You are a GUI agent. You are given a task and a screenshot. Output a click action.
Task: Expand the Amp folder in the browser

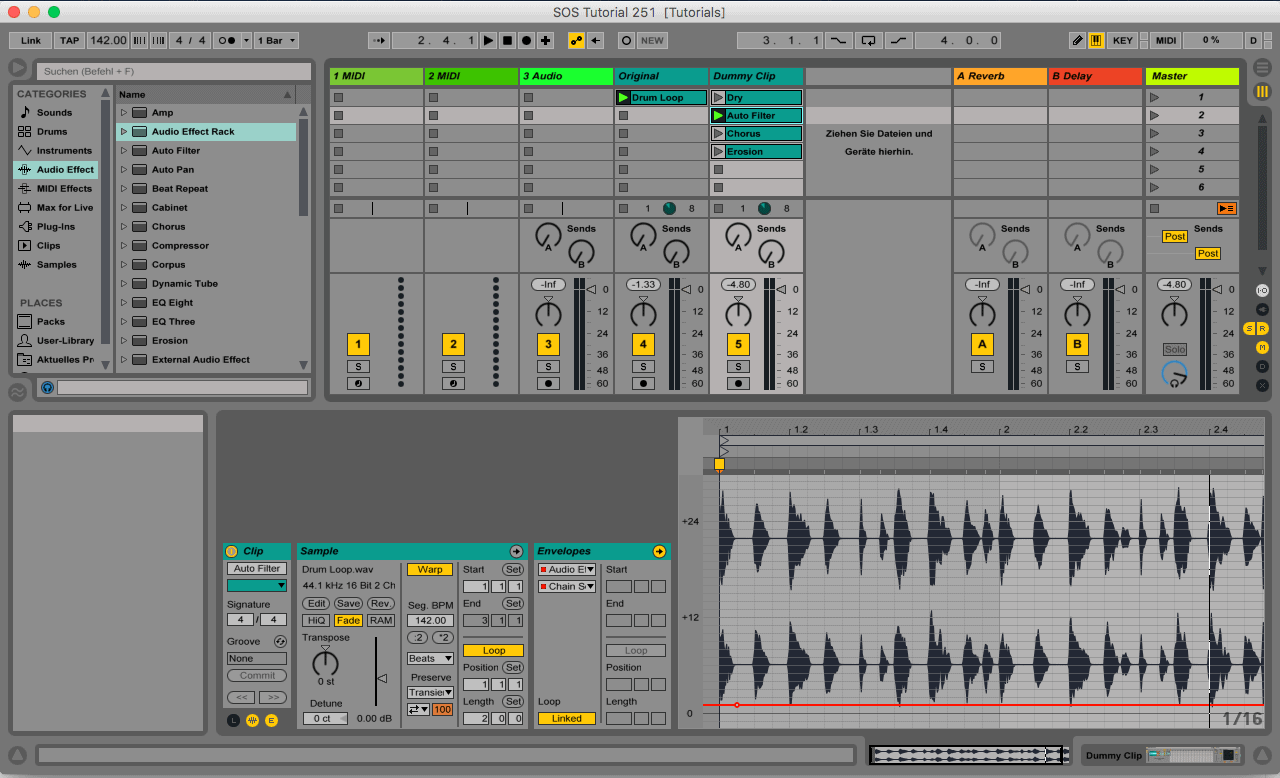[124, 112]
